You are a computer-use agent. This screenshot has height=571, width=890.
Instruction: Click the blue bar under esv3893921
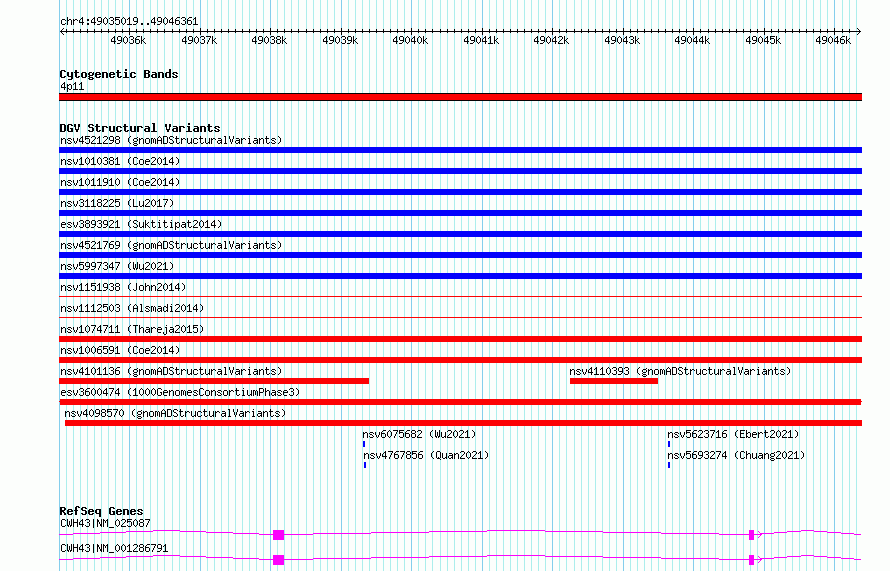(x=460, y=234)
